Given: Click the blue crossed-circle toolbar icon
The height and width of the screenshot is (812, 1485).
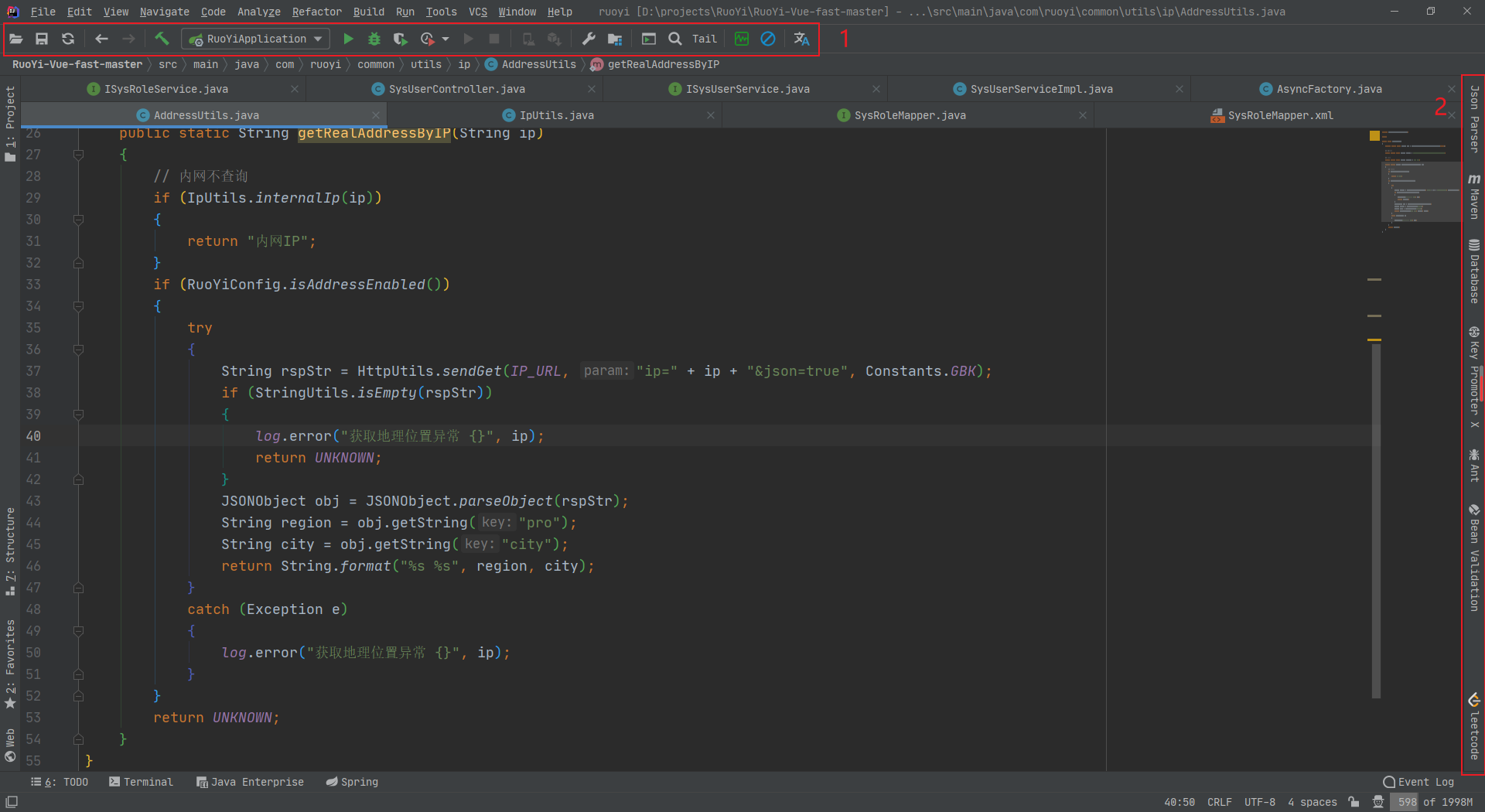Looking at the screenshot, I should 768,39.
